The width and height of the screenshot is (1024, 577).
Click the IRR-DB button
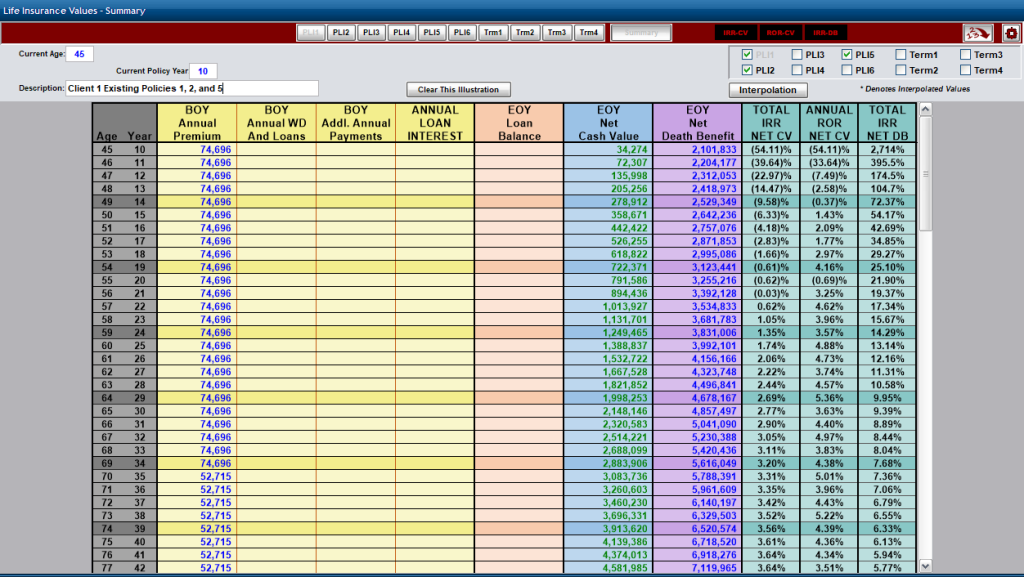[x=825, y=33]
